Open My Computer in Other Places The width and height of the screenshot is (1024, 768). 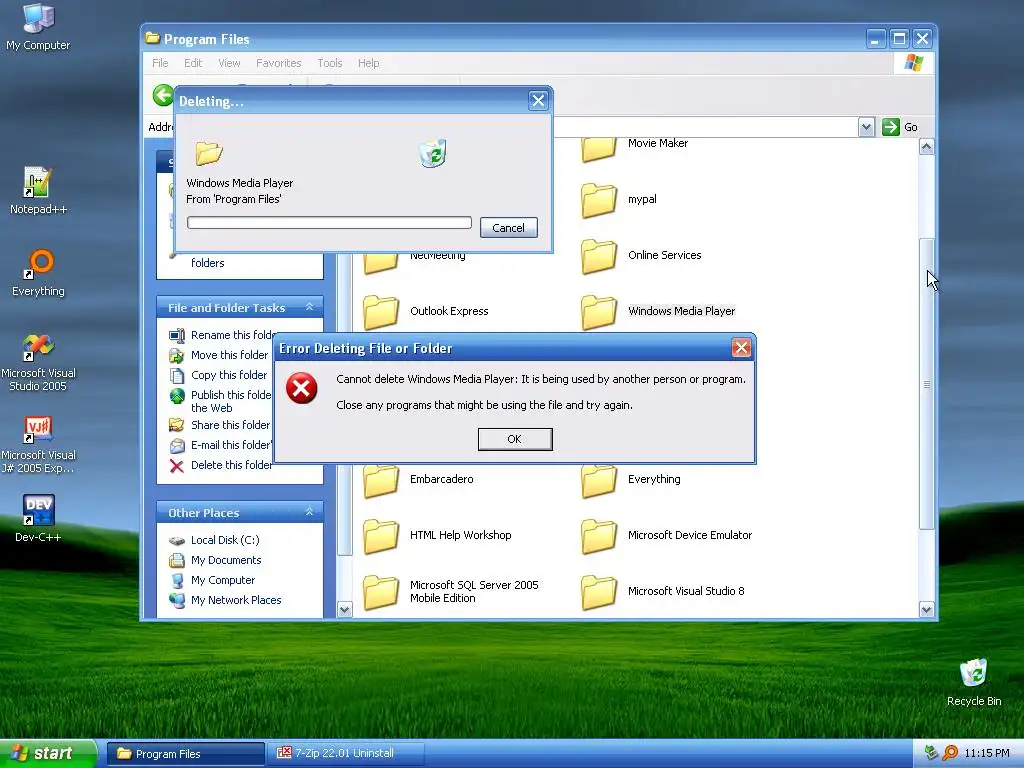[212, 580]
